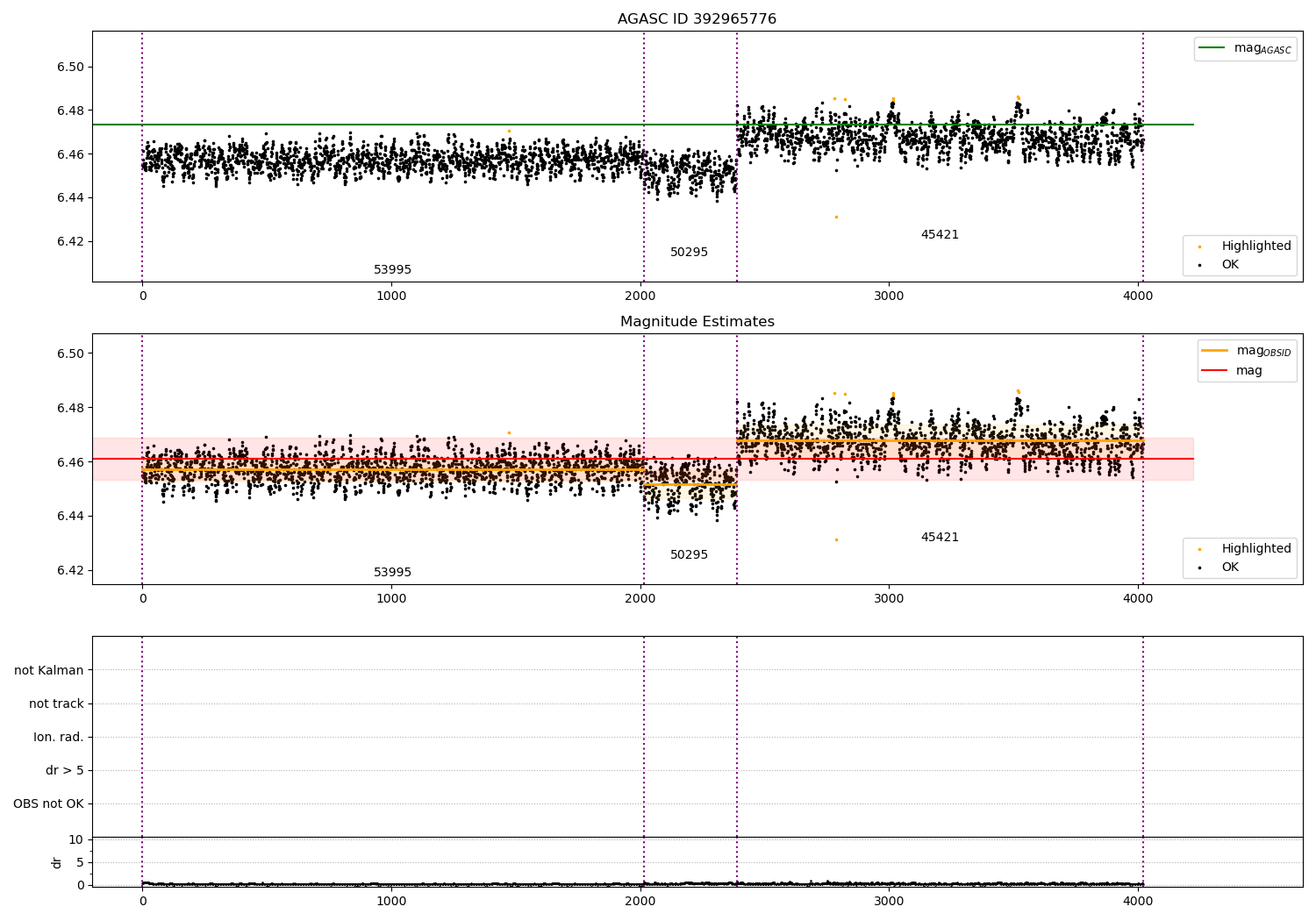Viewport: 1316px width, 921px height.
Task: Click the 5 tick on dr axis
Action: tap(81, 862)
